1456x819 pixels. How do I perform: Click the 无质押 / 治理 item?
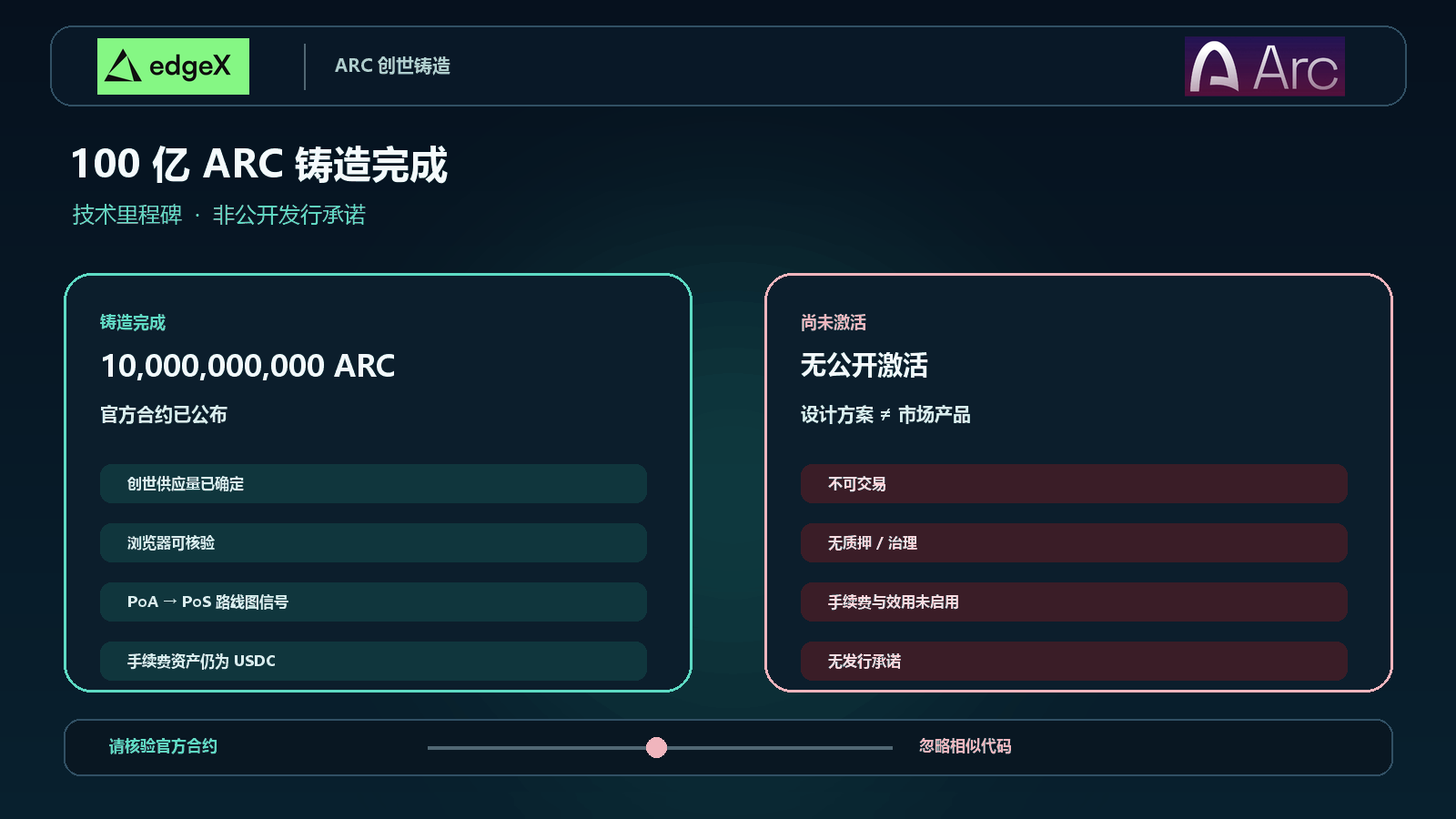pyautogui.click(x=1074, y=543)
